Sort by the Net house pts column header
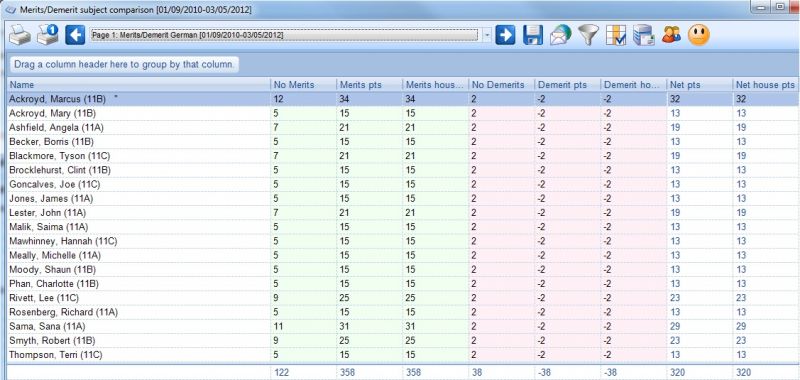 point(765,85)
